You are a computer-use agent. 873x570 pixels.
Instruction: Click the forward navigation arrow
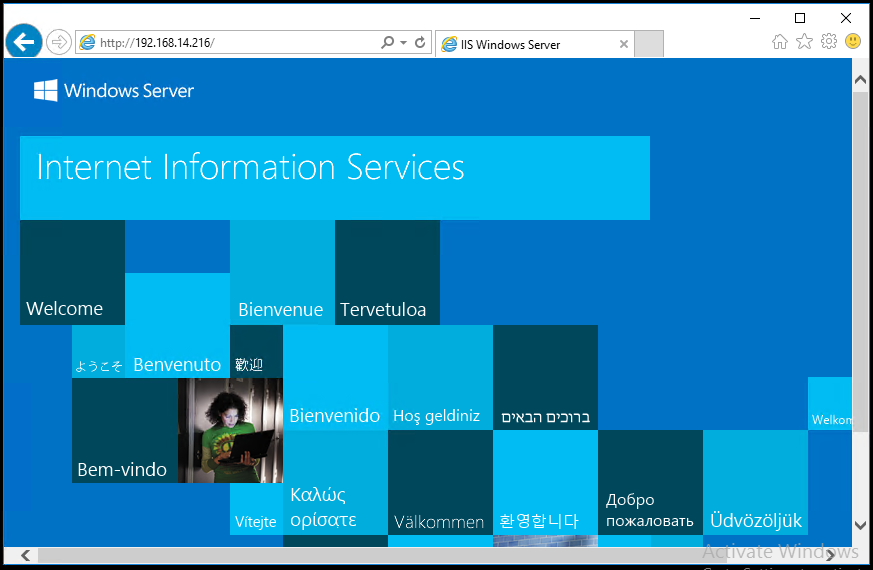coord(58,42)
